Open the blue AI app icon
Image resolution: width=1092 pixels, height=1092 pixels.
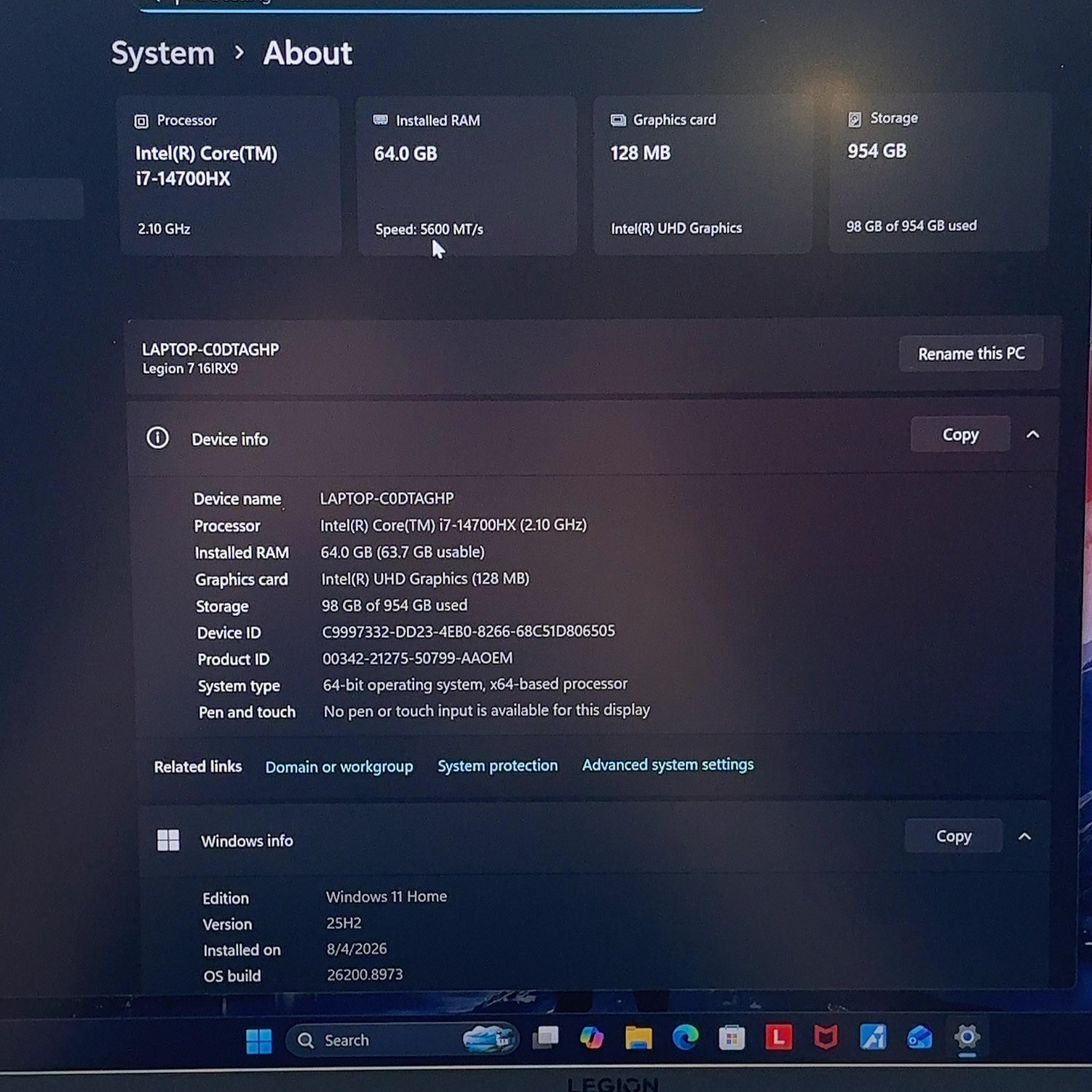click(873, 1037)
